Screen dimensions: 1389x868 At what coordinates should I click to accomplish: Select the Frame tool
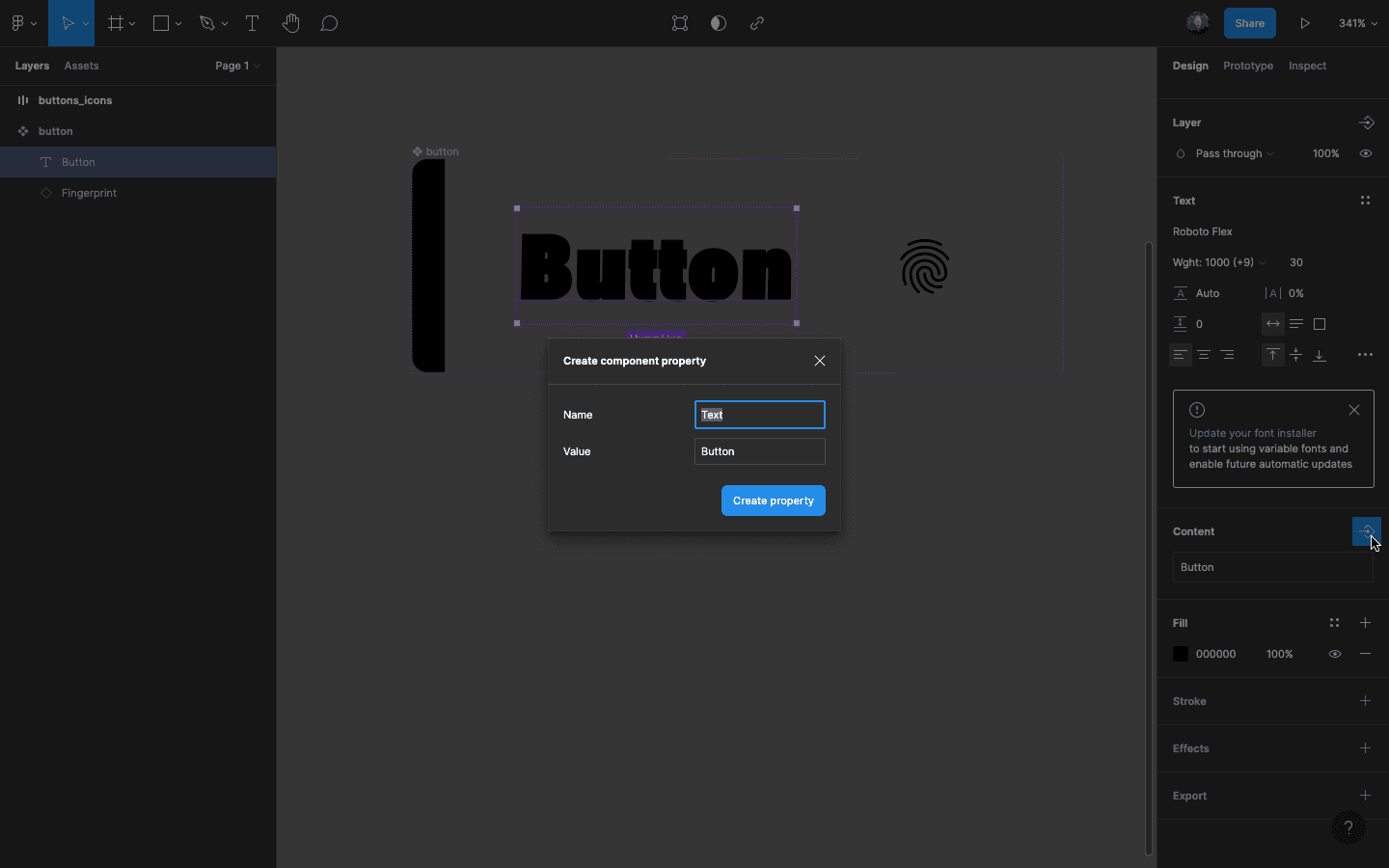pos(116,23)
